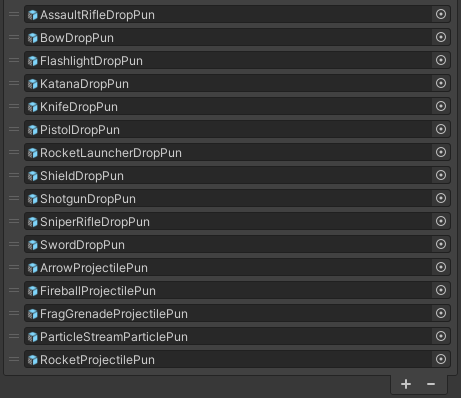The width and height of the screenshot is (461, 398).
Task: Remove list element with minus button
Action: coord(431,384)
